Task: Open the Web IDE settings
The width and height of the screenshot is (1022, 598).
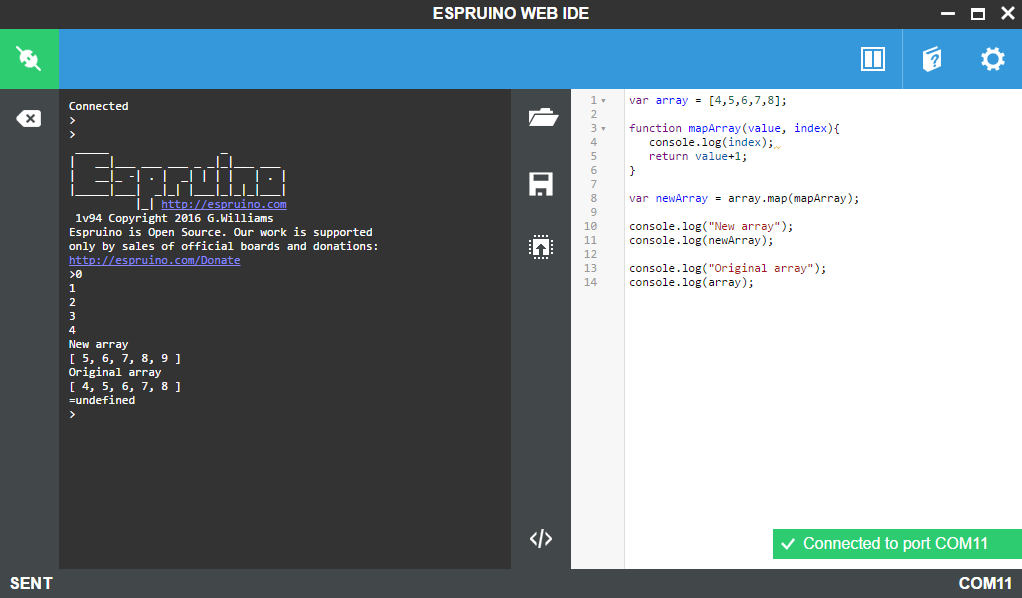Action: point(992,59)
